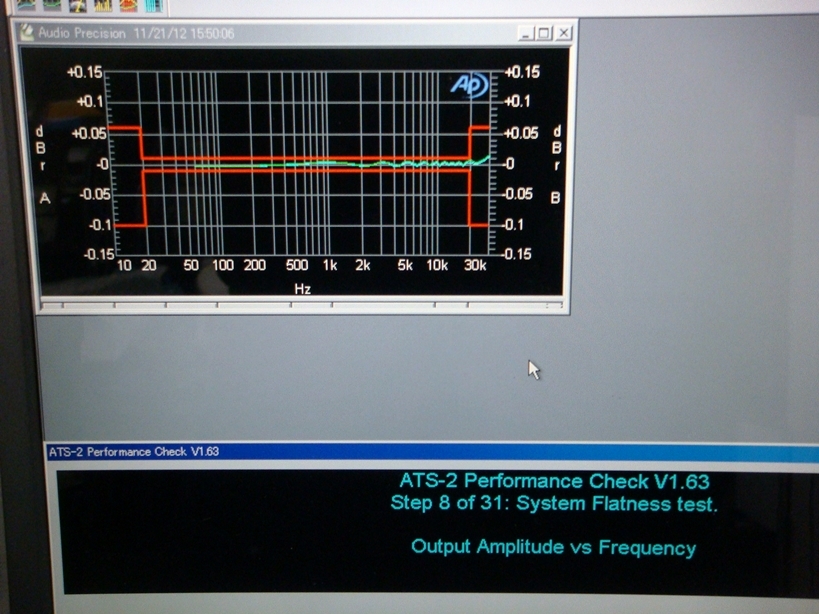Click the 'Hz' x-axis label
Image resolution: width=819 pixels, height=614 pixels.
[x=302, y=289]
